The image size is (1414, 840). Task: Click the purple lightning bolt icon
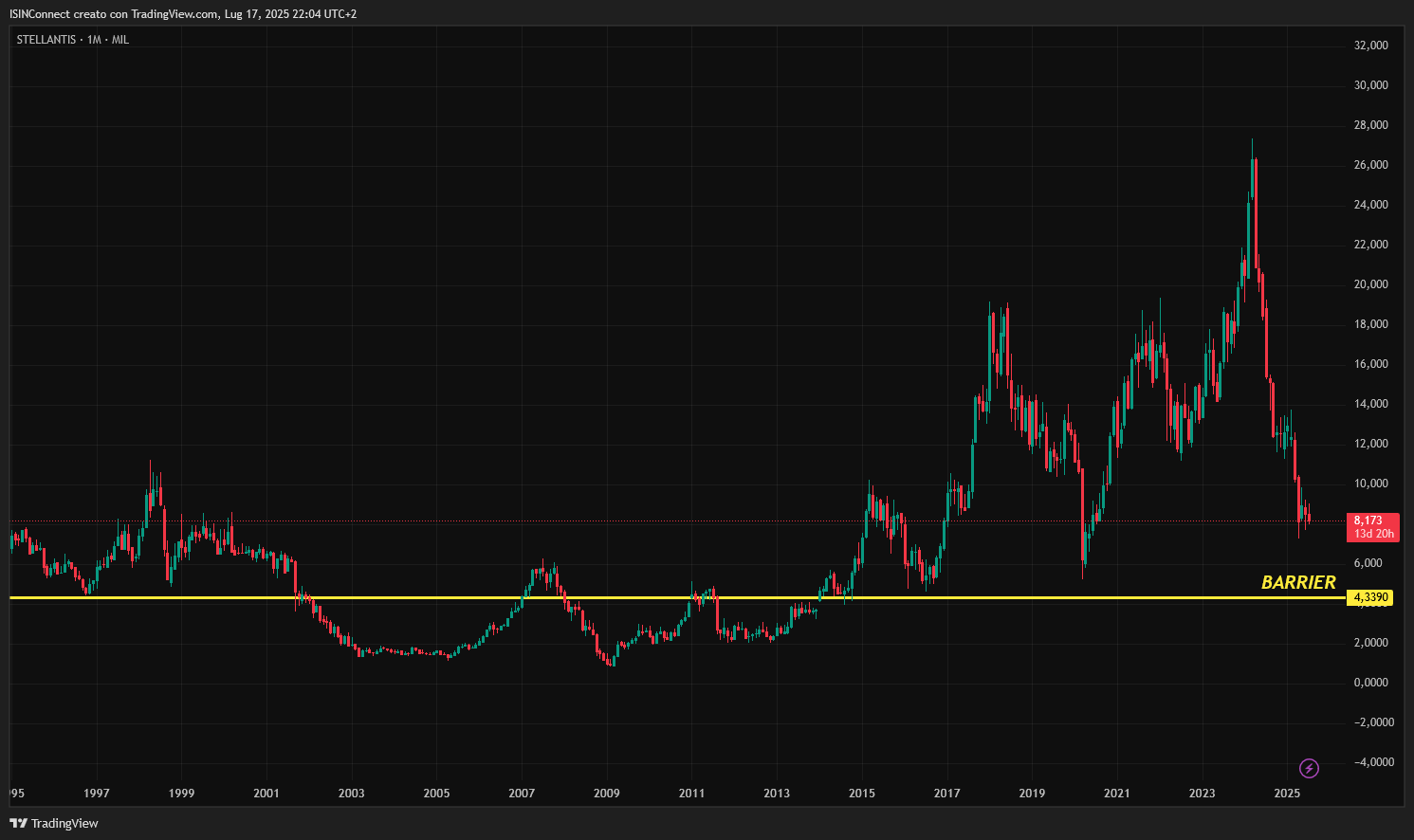point(1309,768)
